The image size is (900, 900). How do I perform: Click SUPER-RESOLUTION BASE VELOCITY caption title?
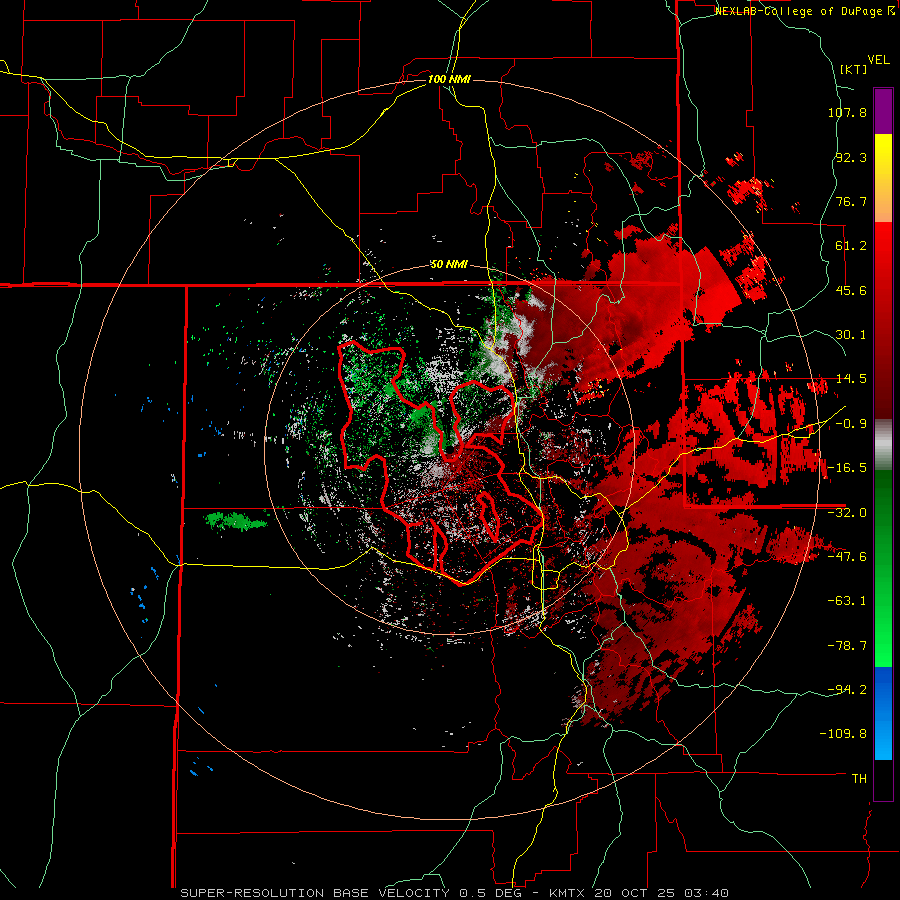click(315, 893)
